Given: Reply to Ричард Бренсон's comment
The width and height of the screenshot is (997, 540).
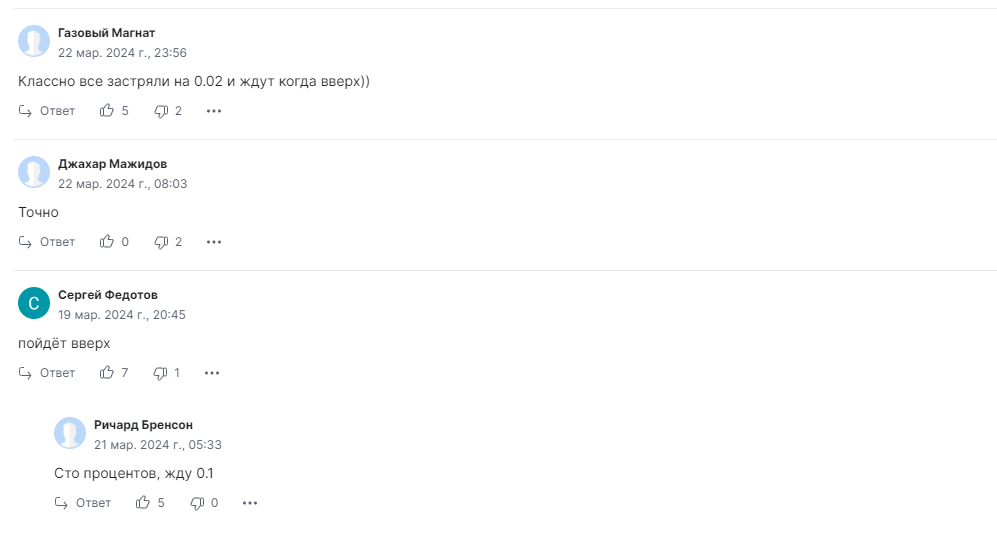Looking at the screenshot, I should coord(83,503).
